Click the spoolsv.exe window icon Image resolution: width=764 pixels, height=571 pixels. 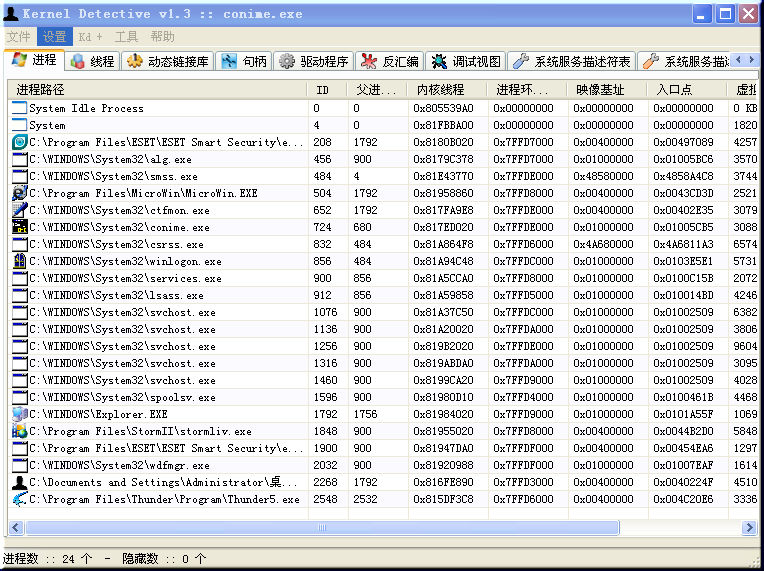point(19,398)
